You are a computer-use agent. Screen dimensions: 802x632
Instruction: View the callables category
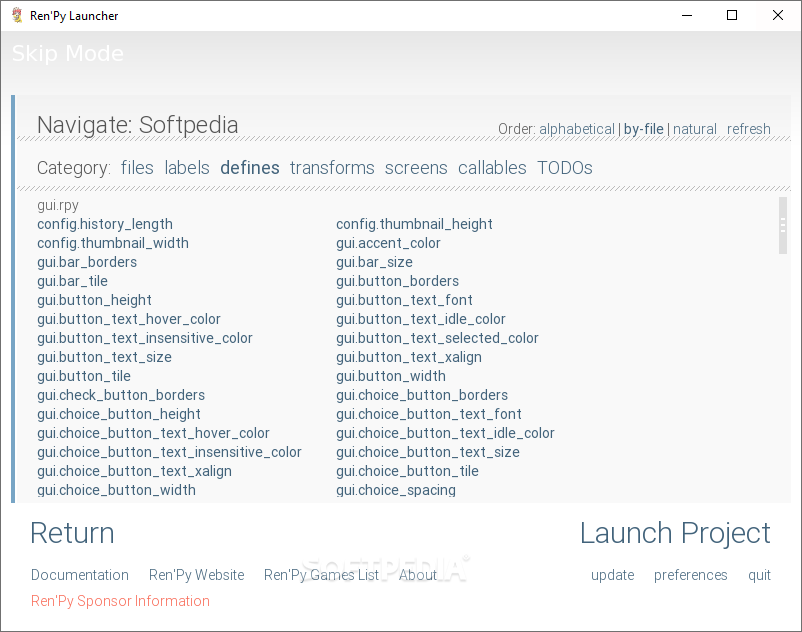(492, 168)
